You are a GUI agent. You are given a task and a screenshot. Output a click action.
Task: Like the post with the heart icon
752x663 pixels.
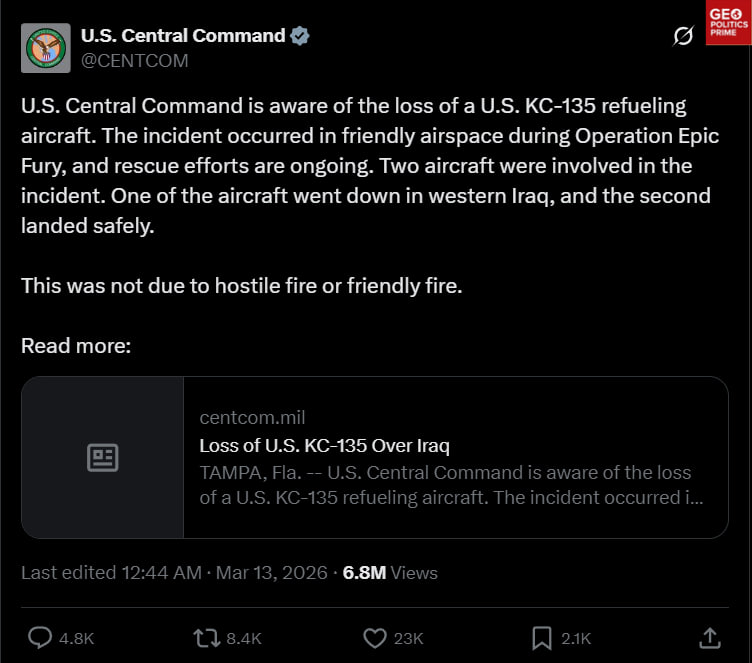point(374,637)
